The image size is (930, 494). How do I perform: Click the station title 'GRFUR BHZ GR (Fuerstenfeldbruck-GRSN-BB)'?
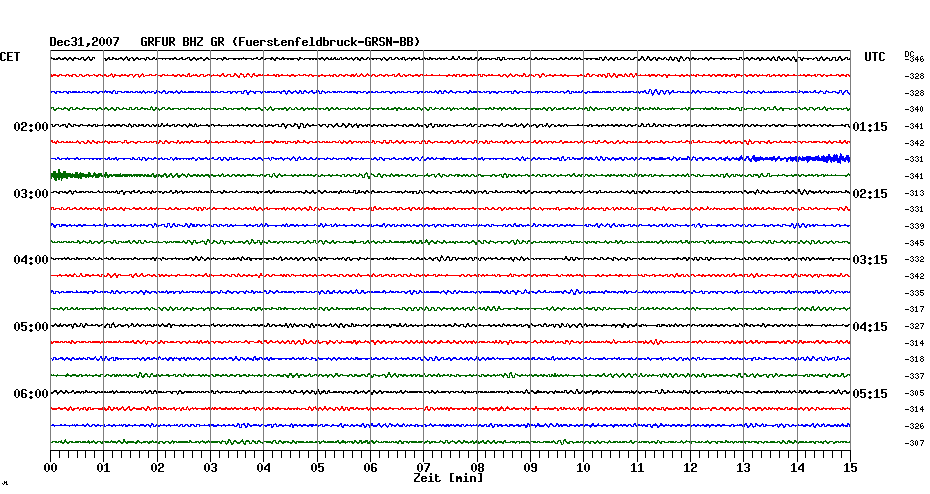coord(280,42)
